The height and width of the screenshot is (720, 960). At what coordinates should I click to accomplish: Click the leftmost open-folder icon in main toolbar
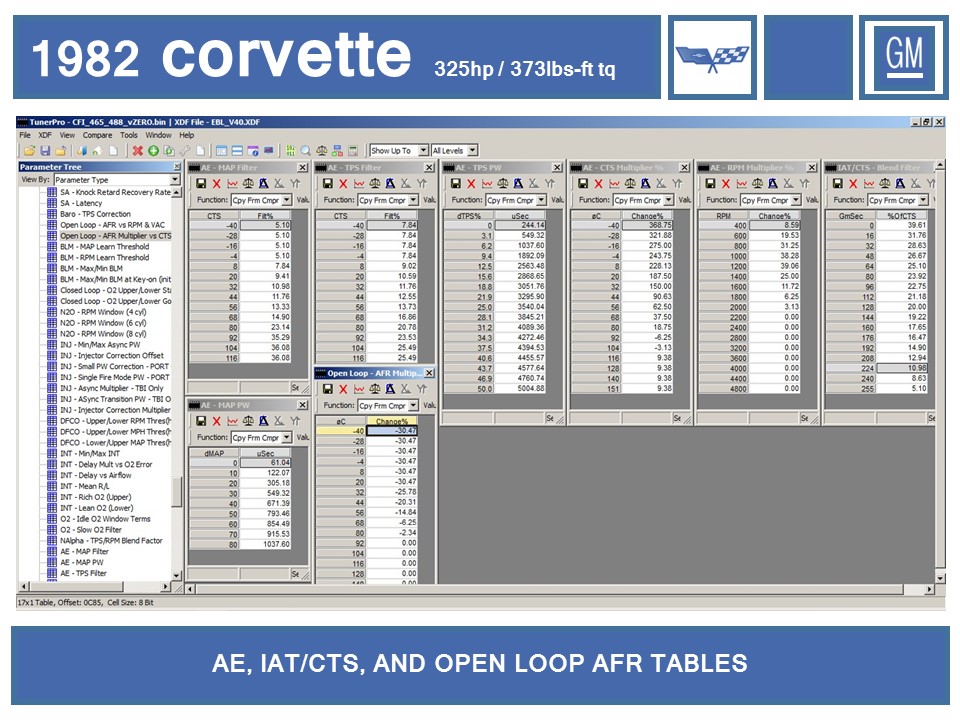tap(29, 151)
